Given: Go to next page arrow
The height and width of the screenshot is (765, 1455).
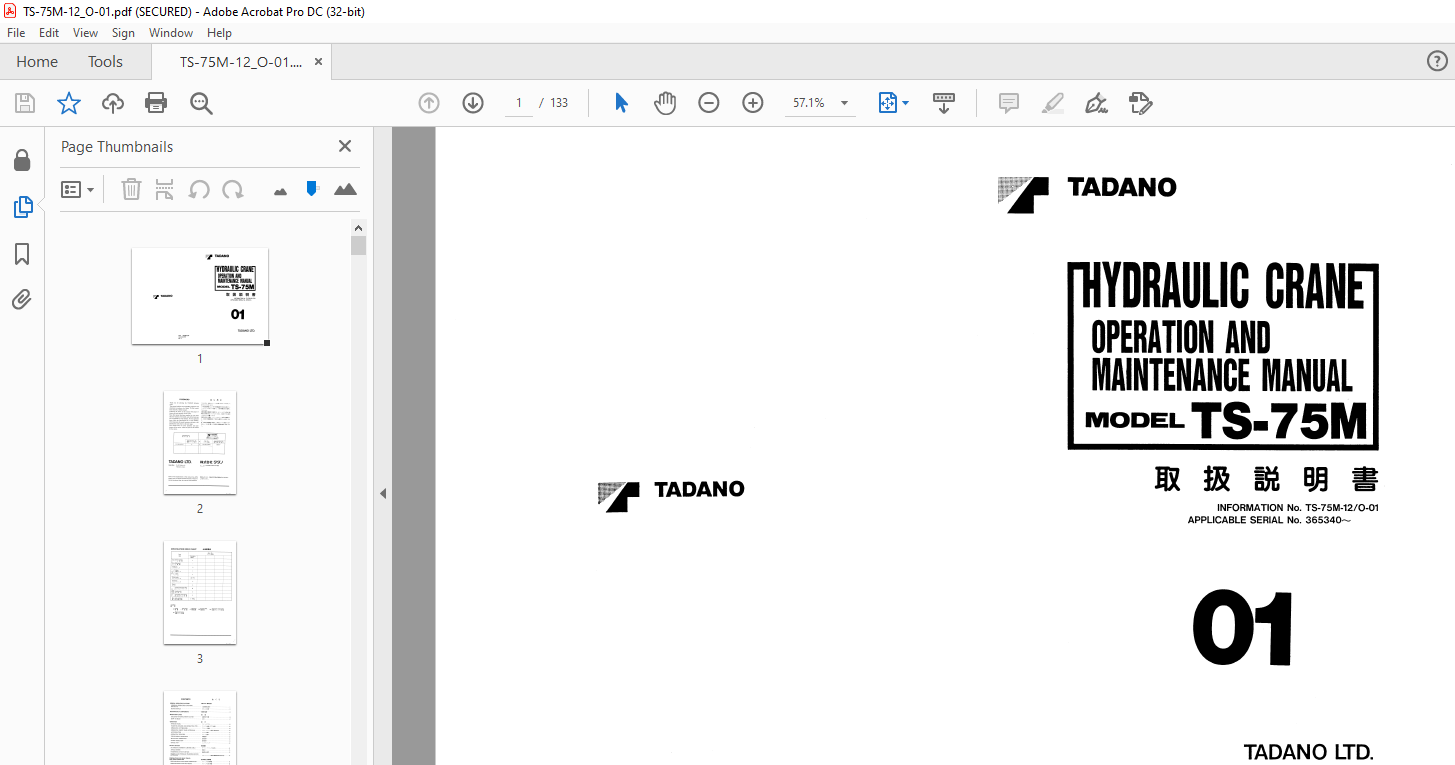Looking at the screenshot, I should click(x=473, y=103).
